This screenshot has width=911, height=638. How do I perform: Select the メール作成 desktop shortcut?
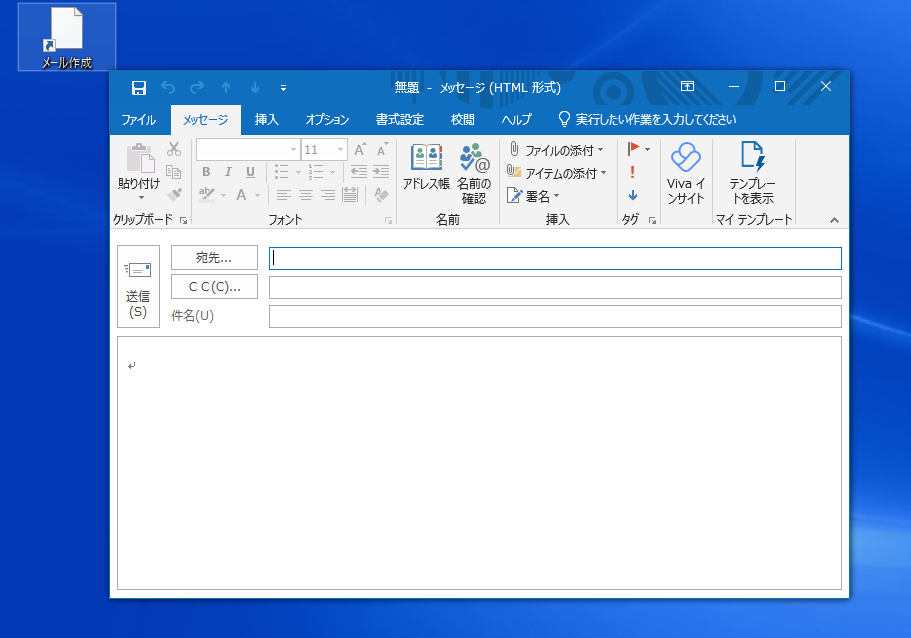pos(67,37)
